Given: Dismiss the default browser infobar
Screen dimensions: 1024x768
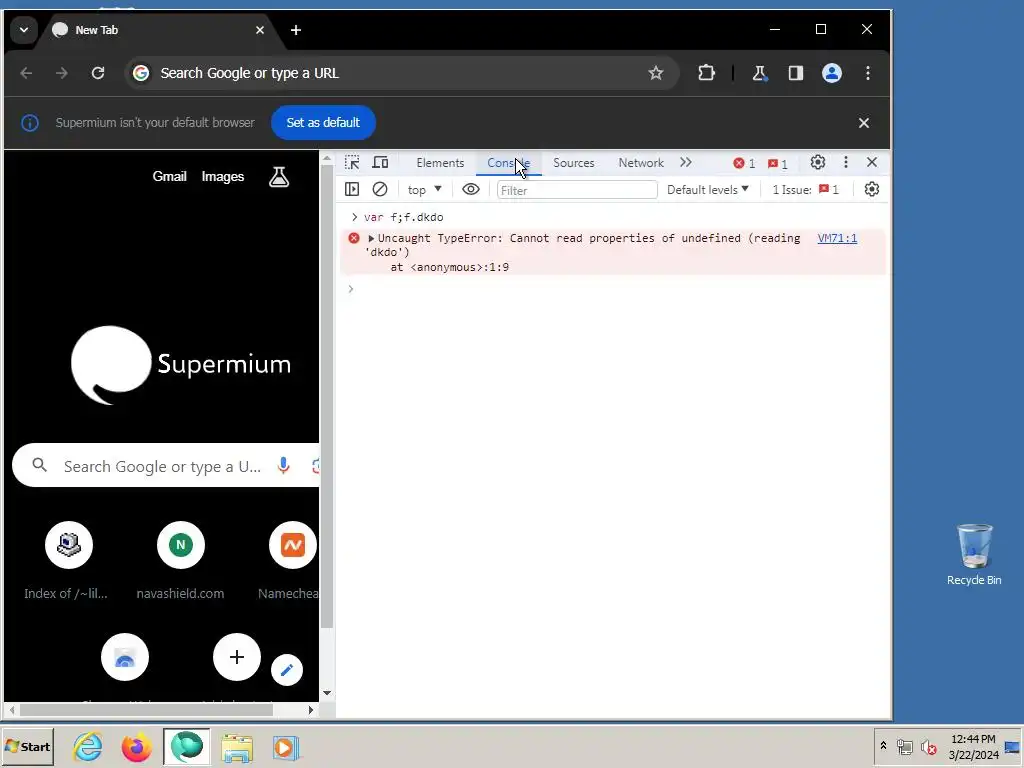Looking at the screenshot, I should coord(864,123).
